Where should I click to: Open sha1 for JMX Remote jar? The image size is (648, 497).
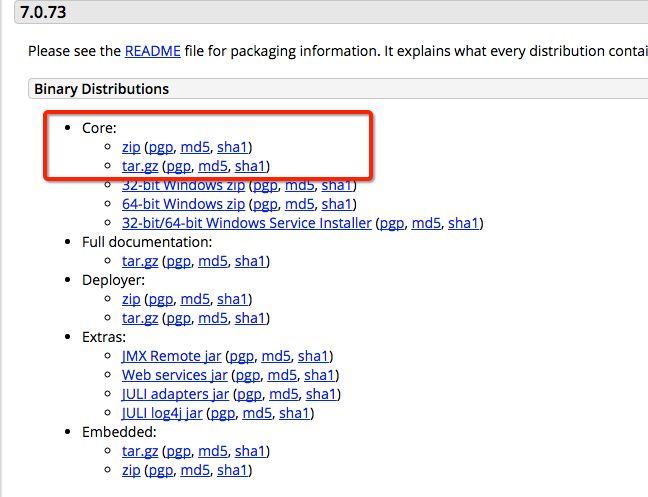[x=313, y=356]
